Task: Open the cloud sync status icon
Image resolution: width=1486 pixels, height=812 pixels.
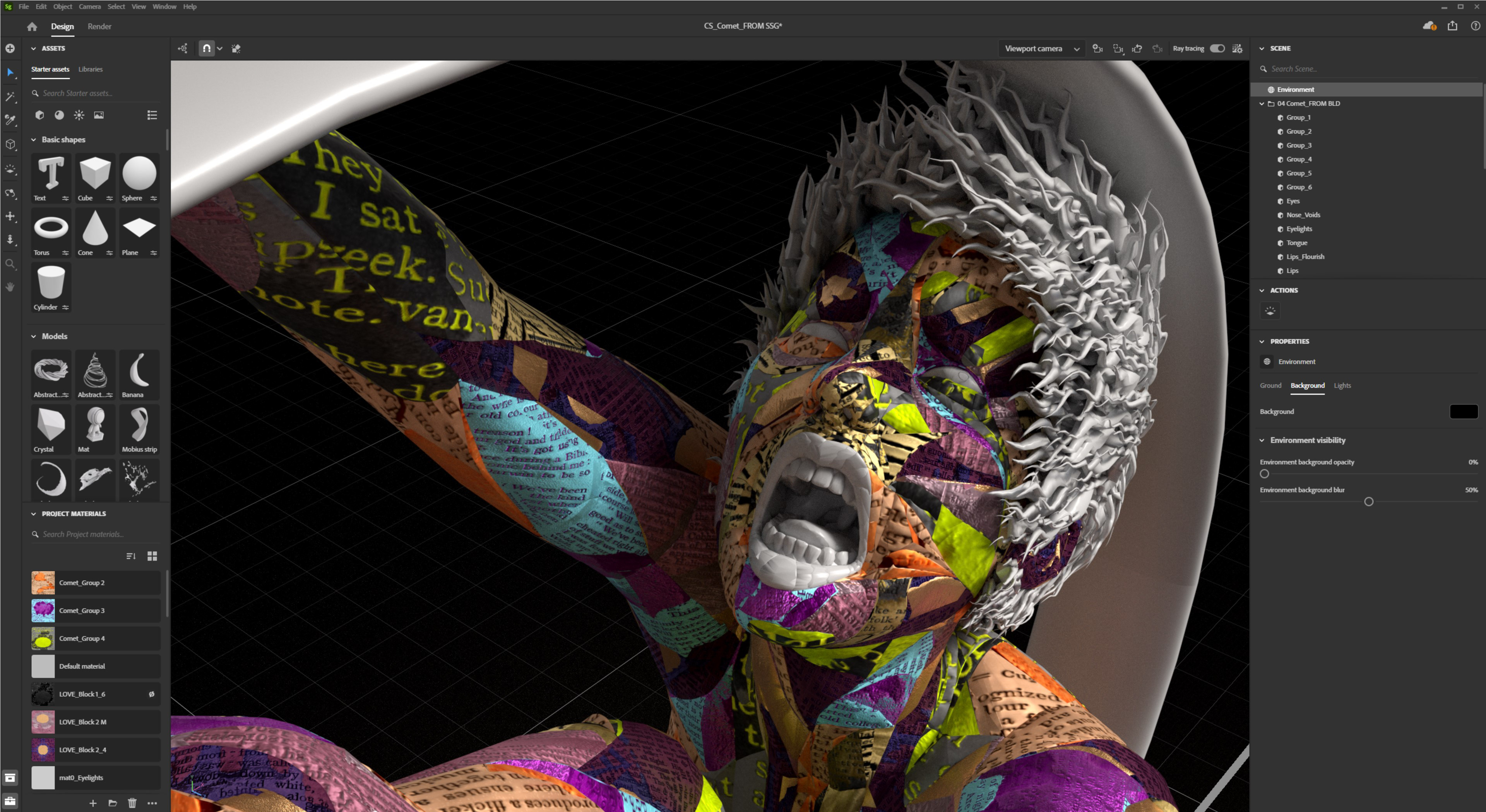Action: (1430, 26)
